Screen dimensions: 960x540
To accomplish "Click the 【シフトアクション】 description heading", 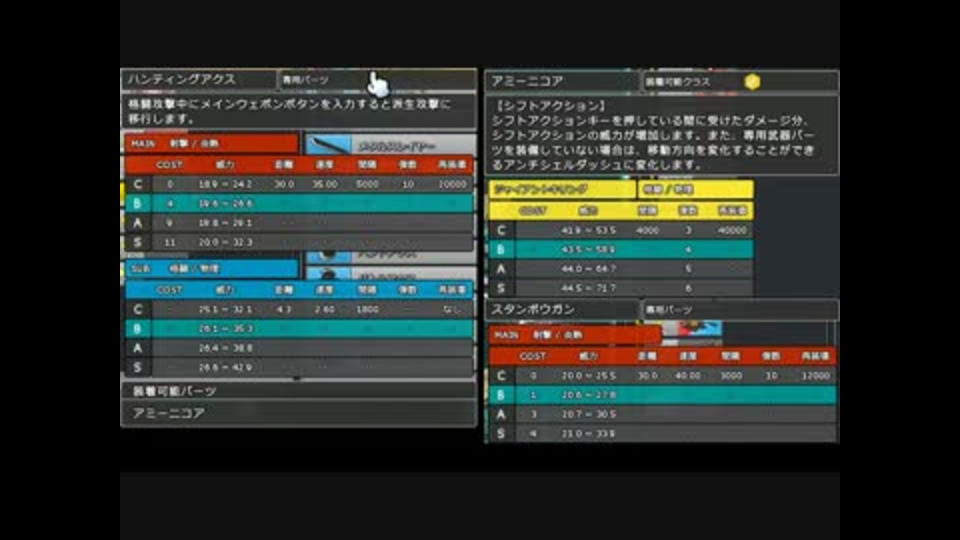I will [549, 106].
